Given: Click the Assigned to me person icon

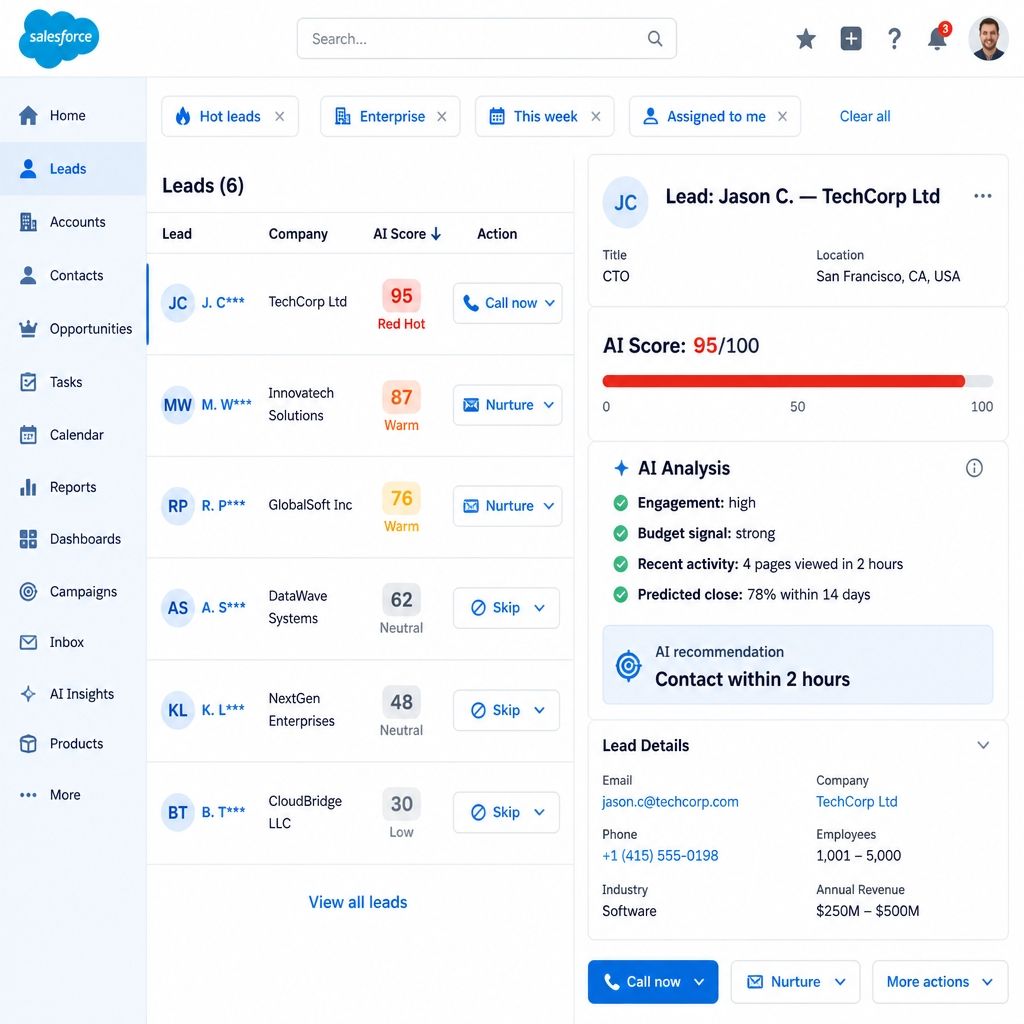Looking at the screenshot, I should coord(650,116).
